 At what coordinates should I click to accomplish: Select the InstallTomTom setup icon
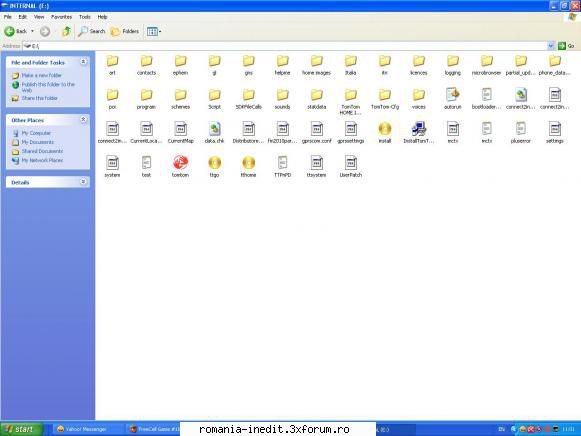click(419, 133)
